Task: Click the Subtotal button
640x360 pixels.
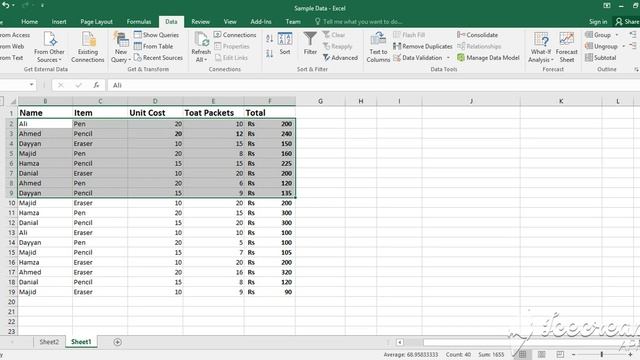Action: (600, 58)
